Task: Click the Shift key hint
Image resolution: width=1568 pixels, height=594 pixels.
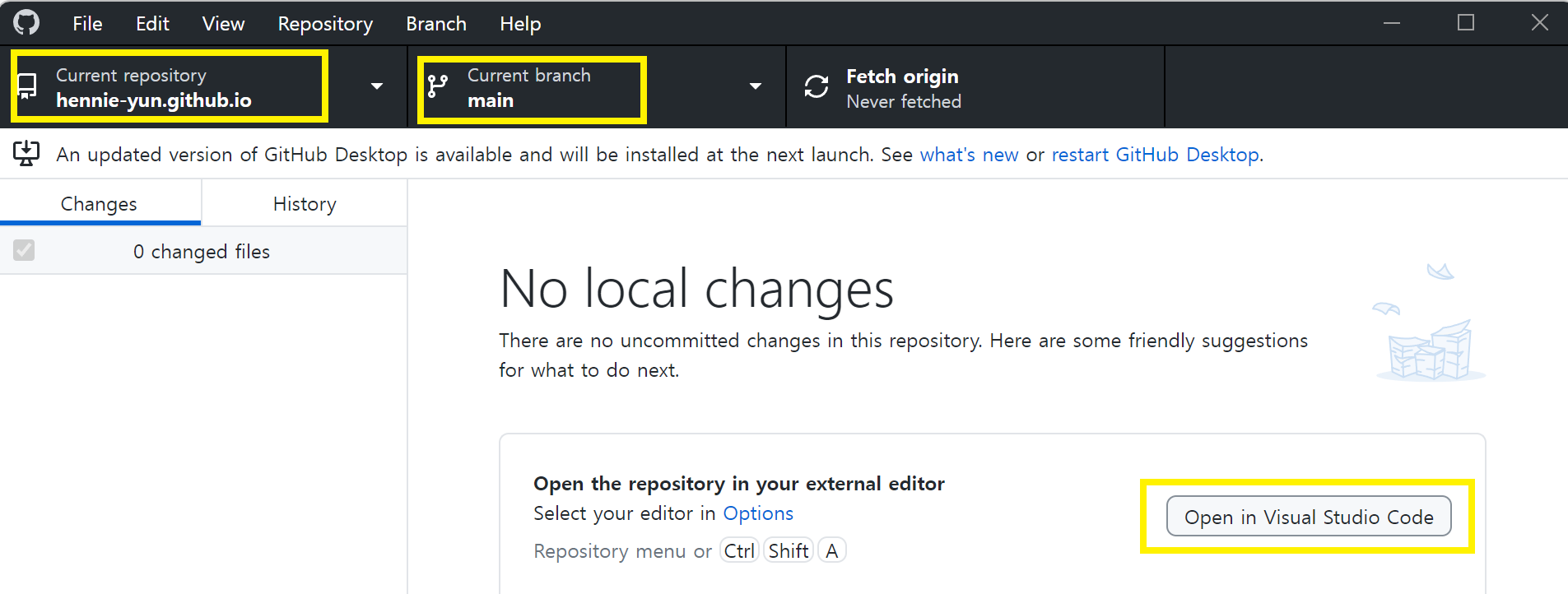Action: [789, 550]
